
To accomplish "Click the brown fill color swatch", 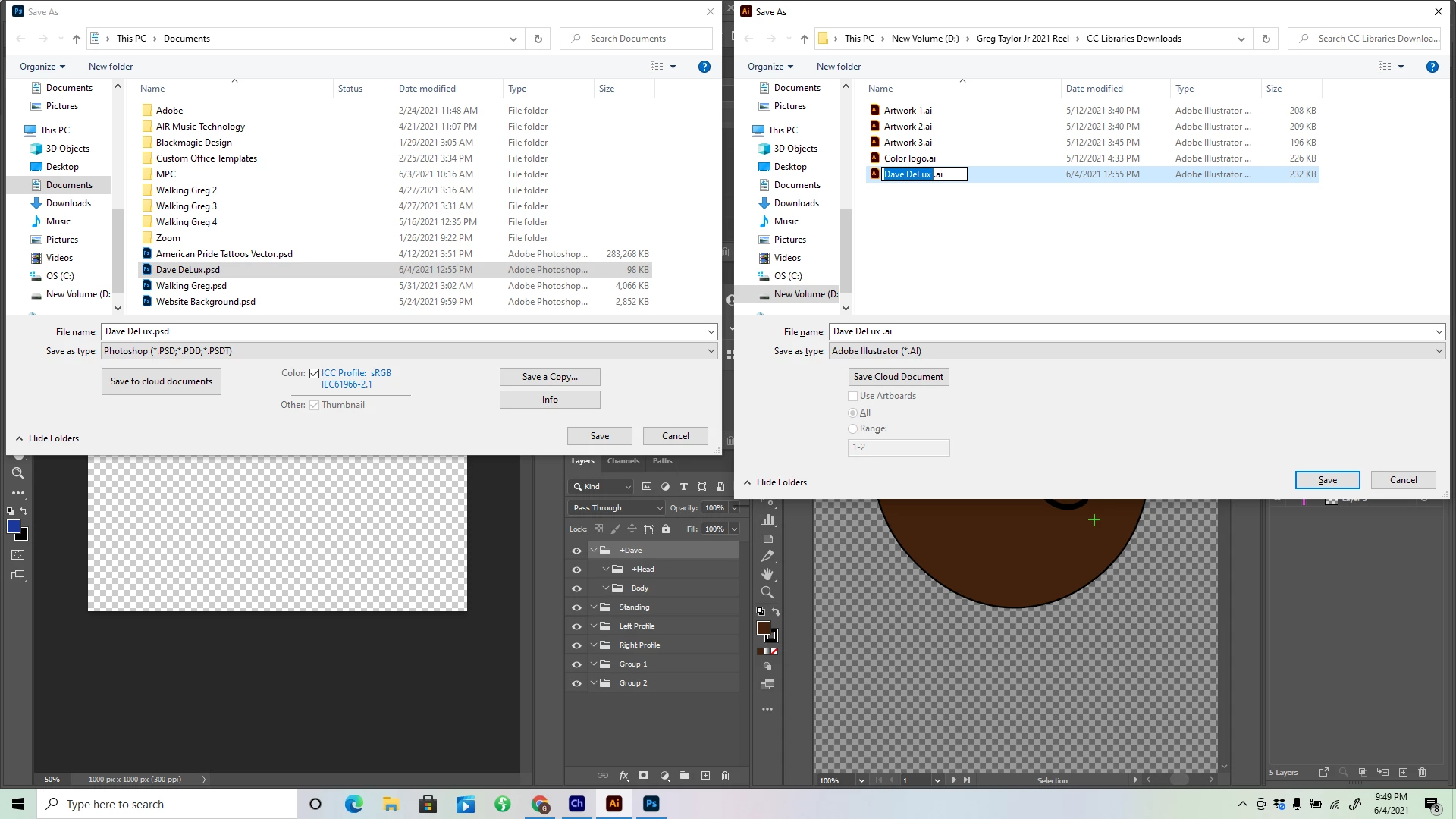I will 764,628.
